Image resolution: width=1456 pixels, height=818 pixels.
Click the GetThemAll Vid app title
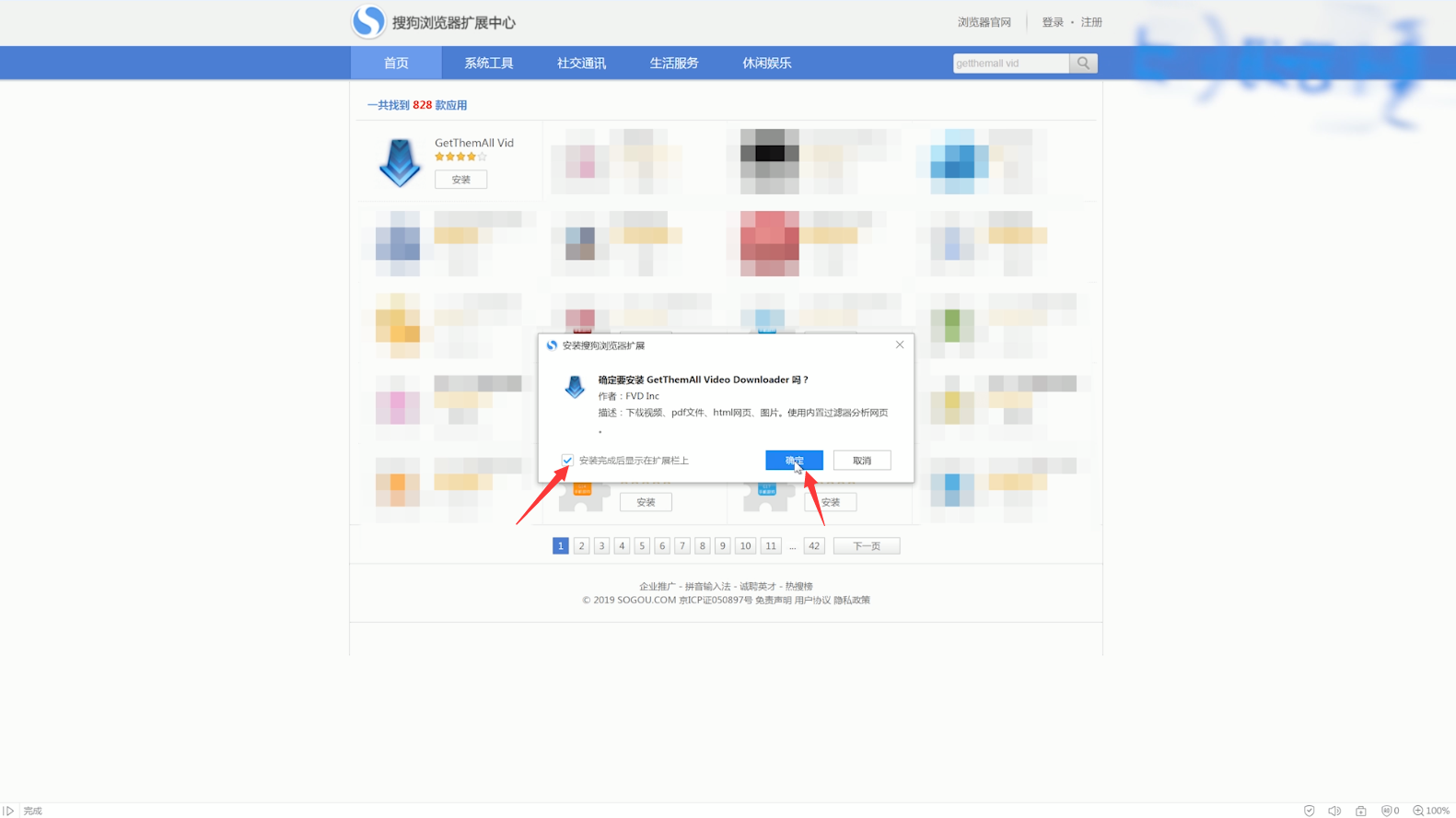[474, 143]
